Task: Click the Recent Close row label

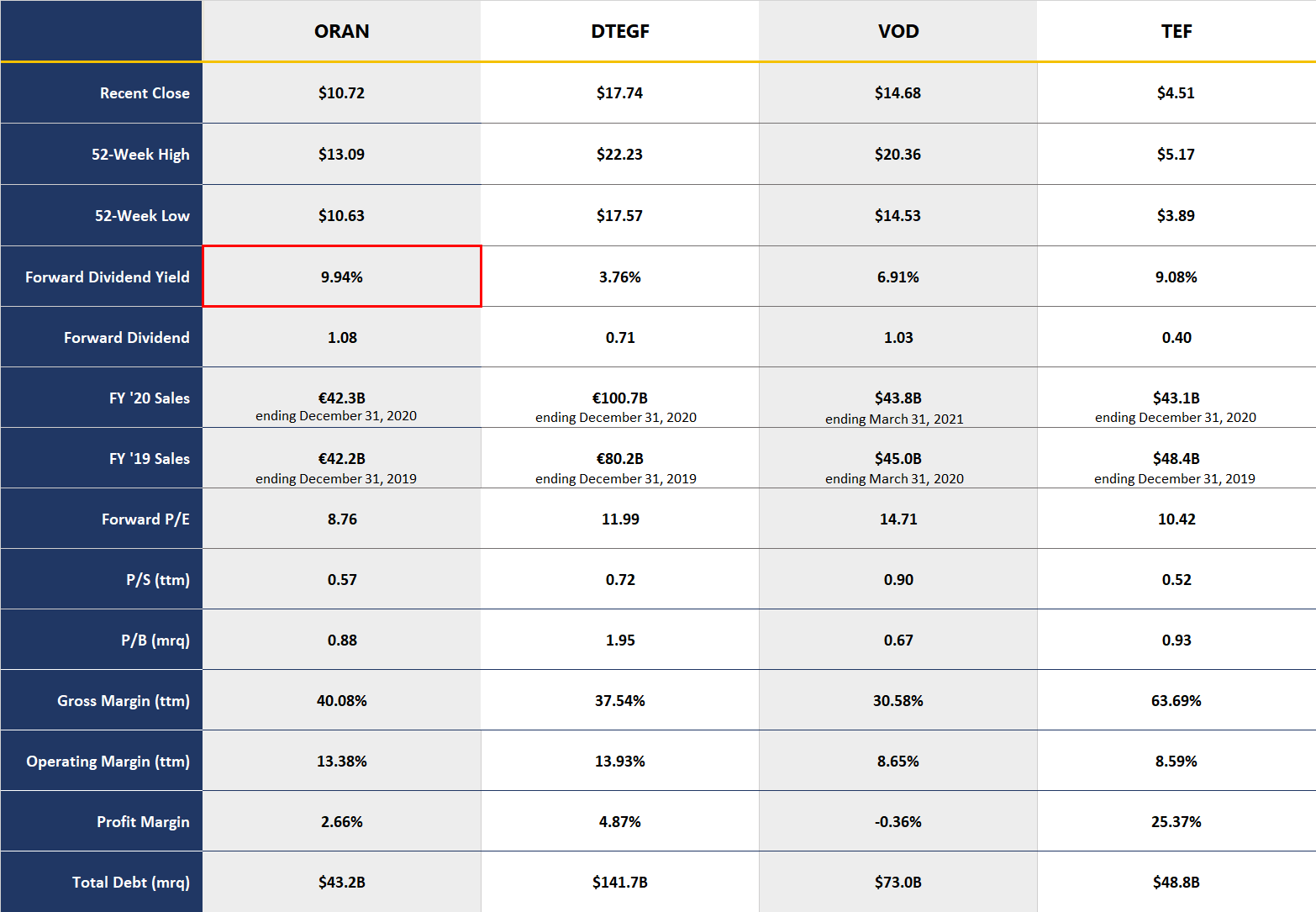Action: 145,93
